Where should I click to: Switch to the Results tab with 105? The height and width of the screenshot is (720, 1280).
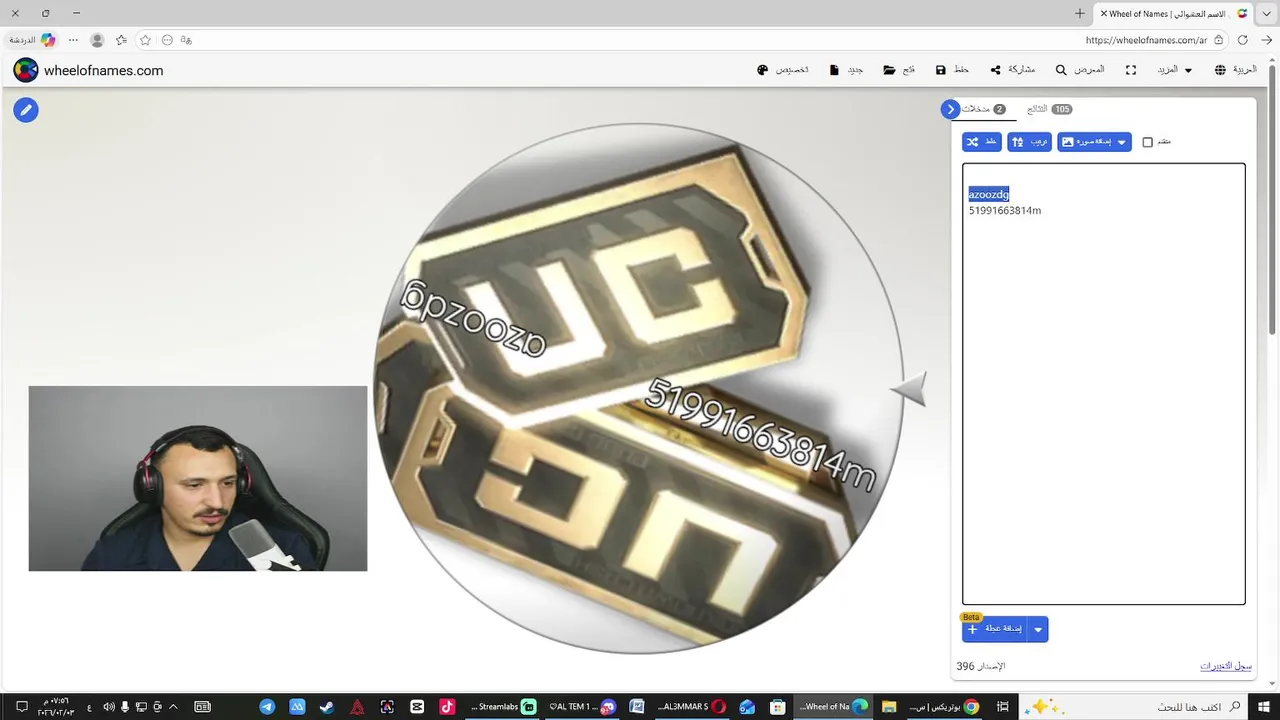click(x=1049, y=109)
